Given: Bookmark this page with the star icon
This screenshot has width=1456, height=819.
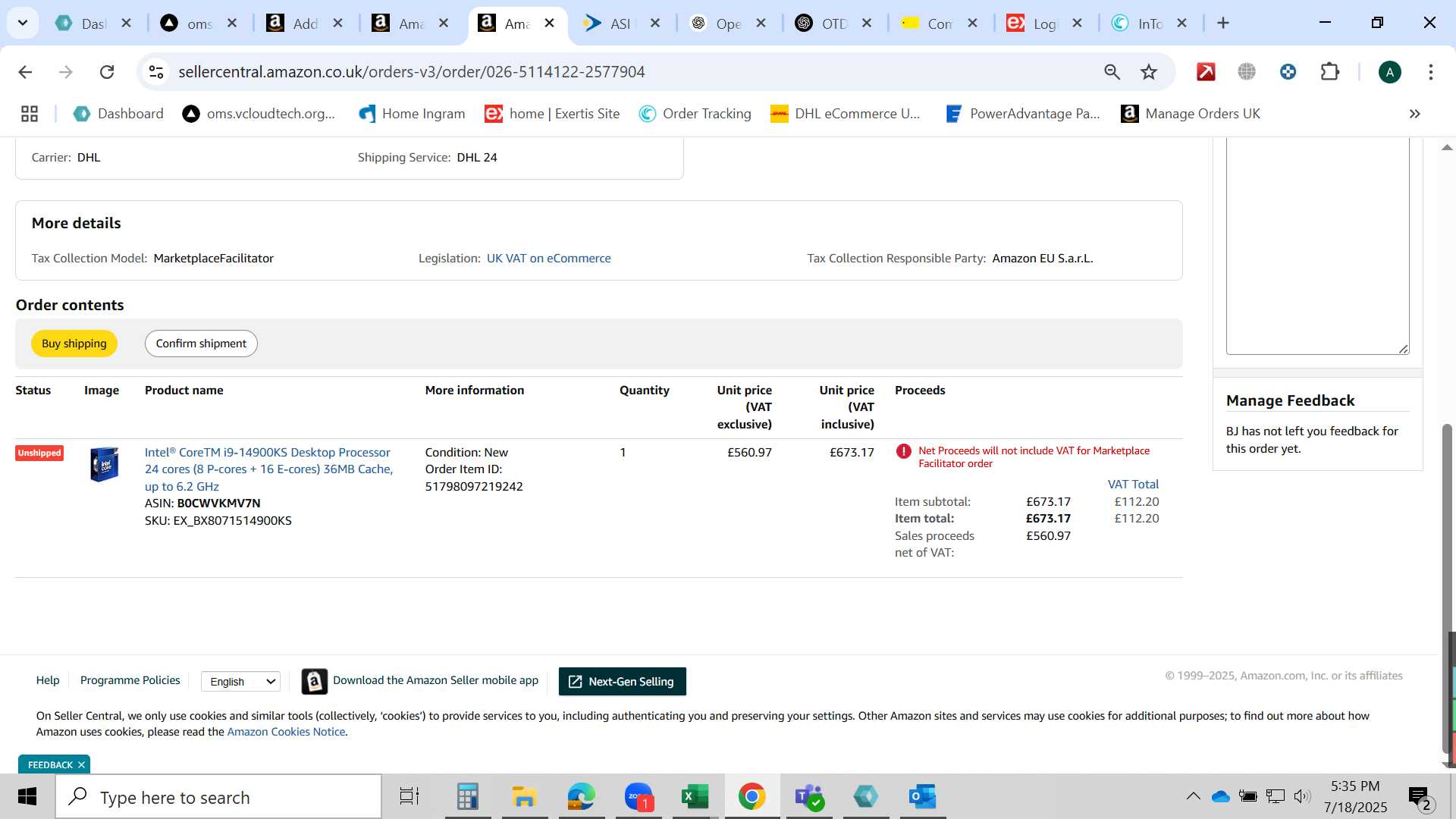Looking at the screenshot, I should 1149,72.
